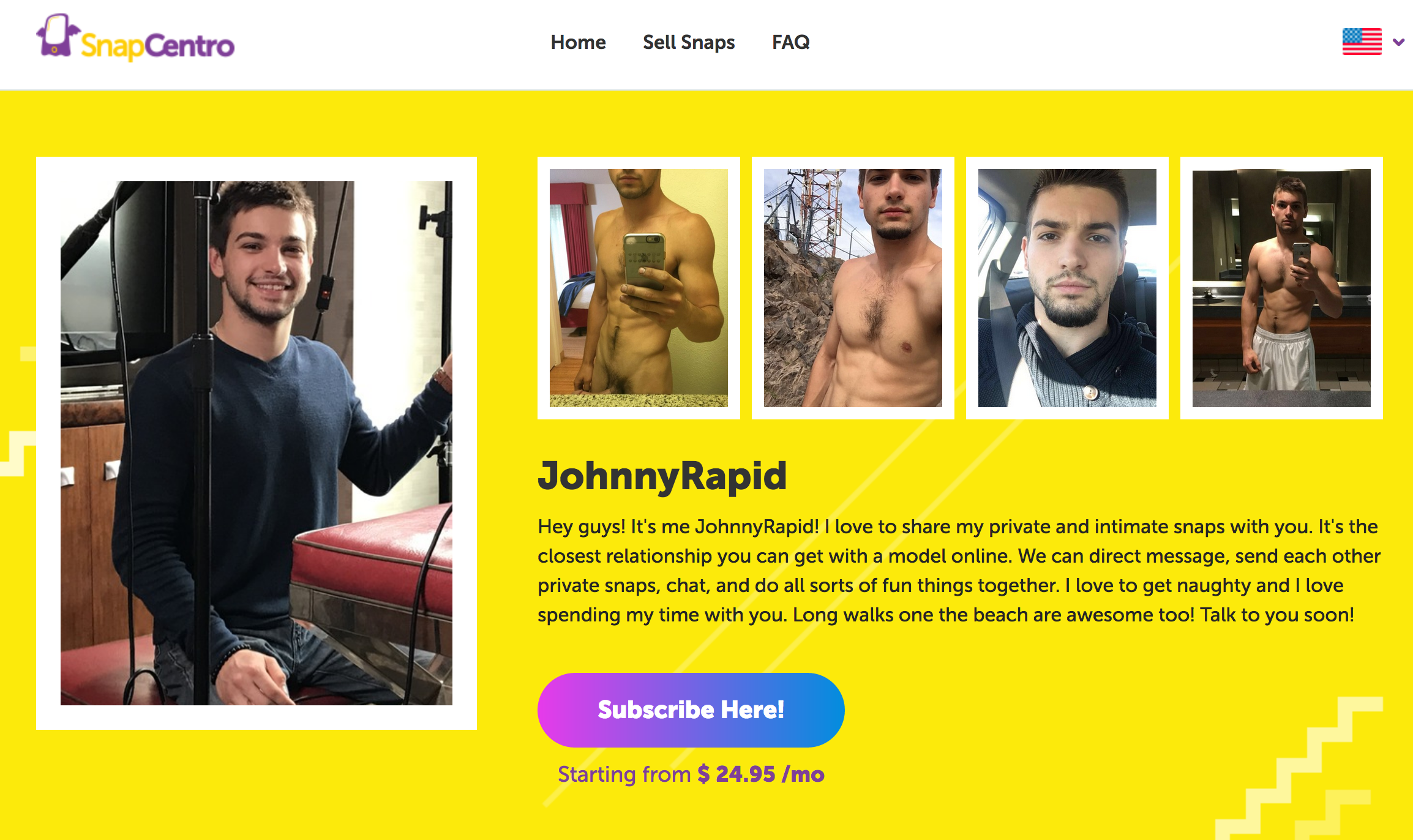Screen dimensions: 1413x840
Task: Click the JohnnyRapid profile name heading
Action: click(662, 476)
